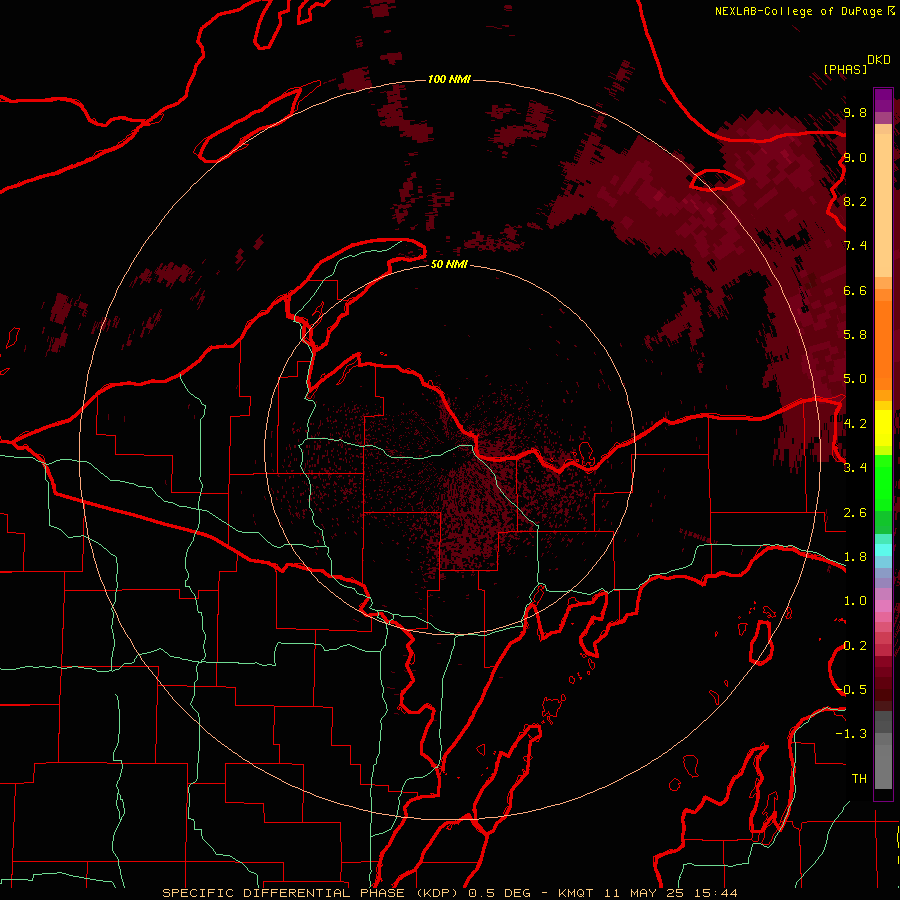Click the cyan segment of the color bar
The height and width of the screenshot is (900, 900).
[883, 550]
